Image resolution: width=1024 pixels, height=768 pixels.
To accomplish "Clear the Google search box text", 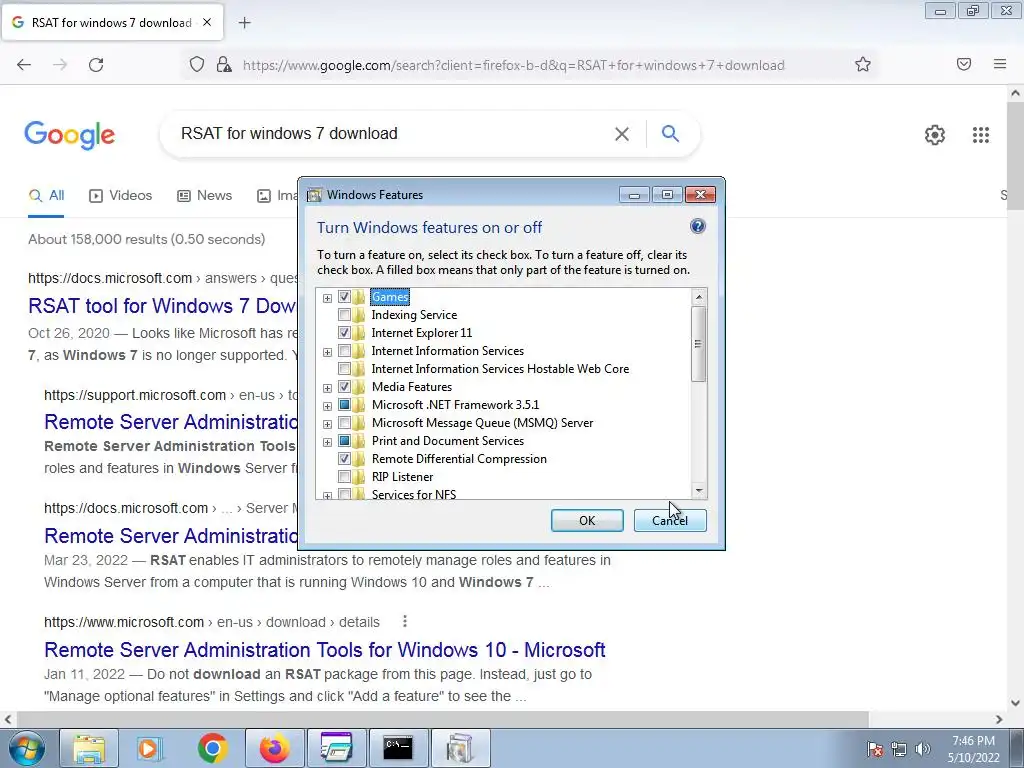I will point(622,134).
